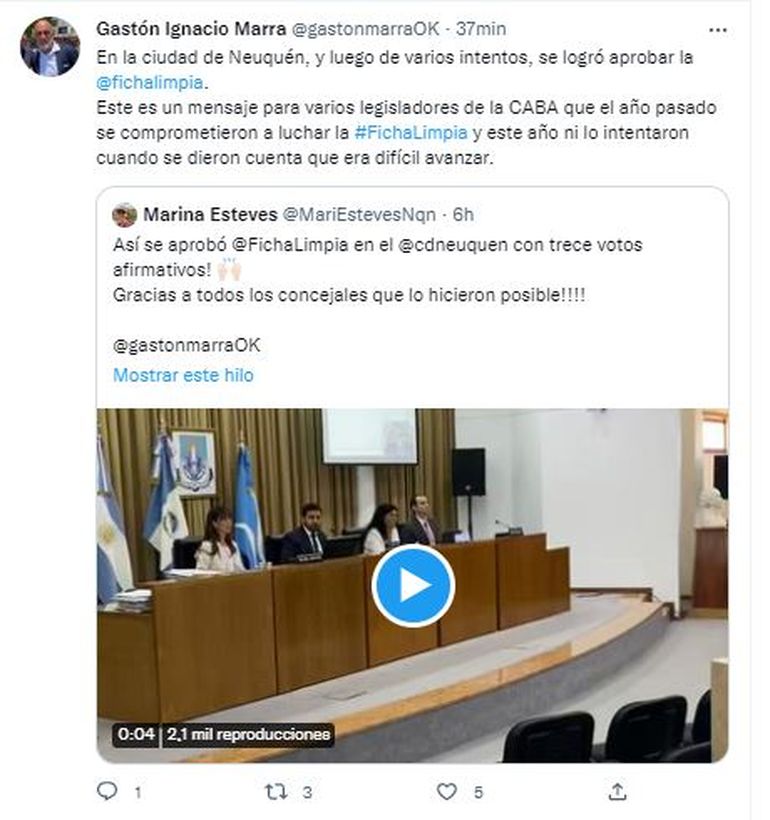The image size is (770, 820).
Task: Click the @gastonmarraOK handle in header
Action: coord(365,29)
